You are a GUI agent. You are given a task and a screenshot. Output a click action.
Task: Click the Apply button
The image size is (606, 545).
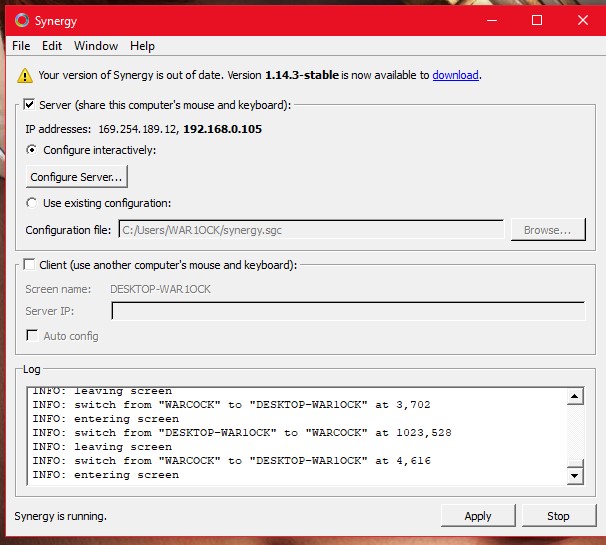coord(478,516)
